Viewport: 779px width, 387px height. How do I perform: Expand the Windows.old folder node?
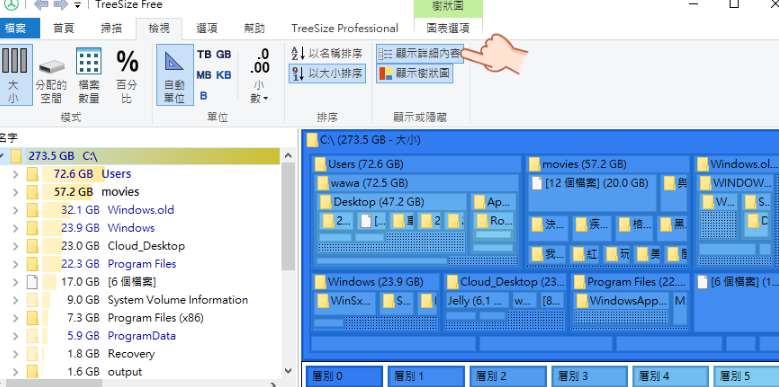[x=15, y=210]
